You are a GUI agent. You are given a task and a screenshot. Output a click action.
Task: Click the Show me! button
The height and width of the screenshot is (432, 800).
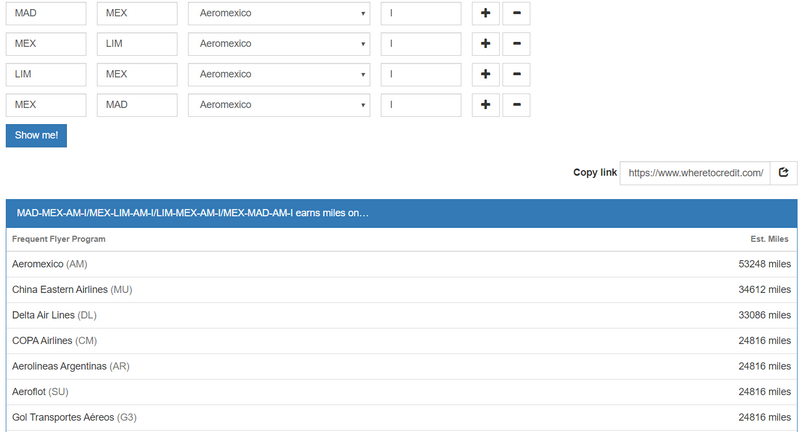36,136
